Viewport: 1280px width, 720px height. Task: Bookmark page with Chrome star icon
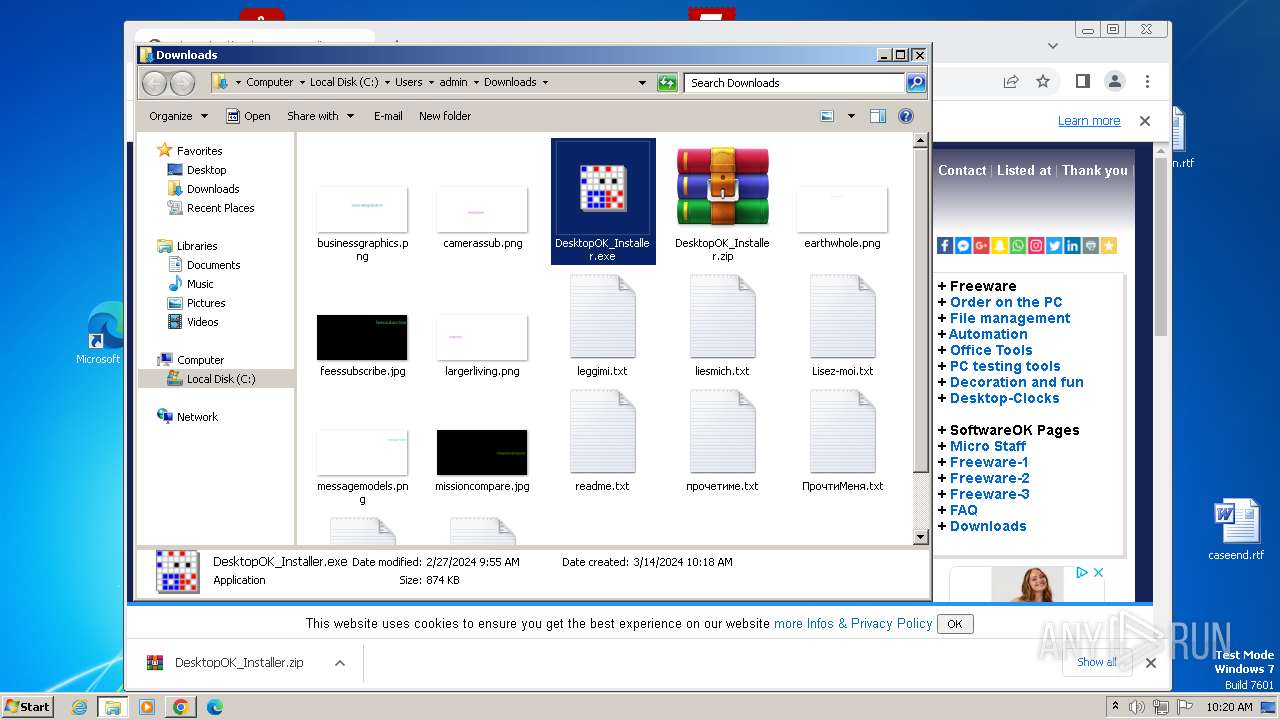(x=1043, y=81)
